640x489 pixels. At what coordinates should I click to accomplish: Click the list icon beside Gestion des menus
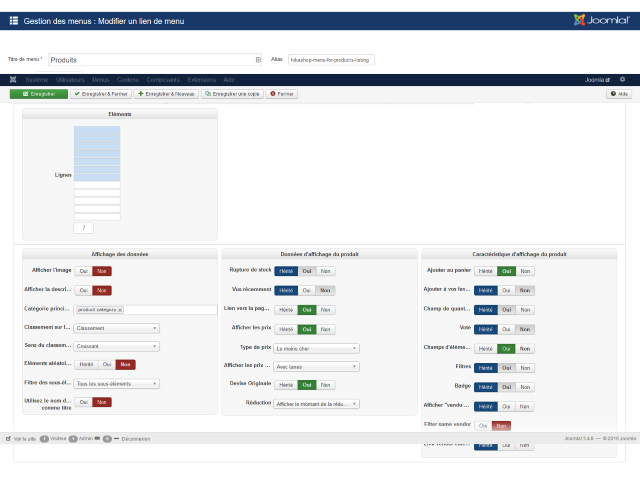pos(14,21)
